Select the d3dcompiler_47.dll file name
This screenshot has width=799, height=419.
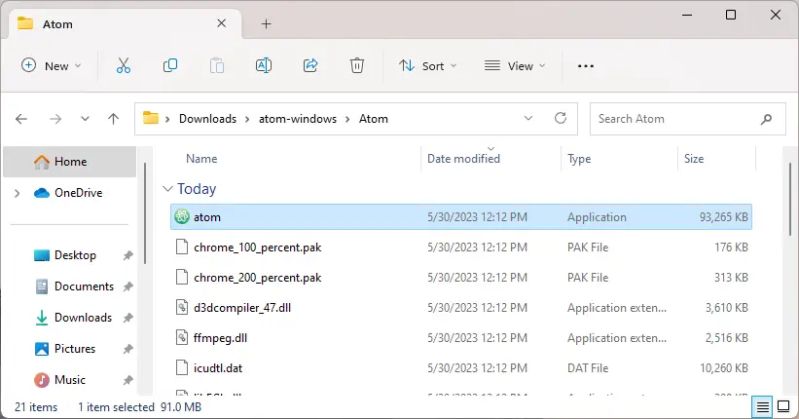coord(242,307)
